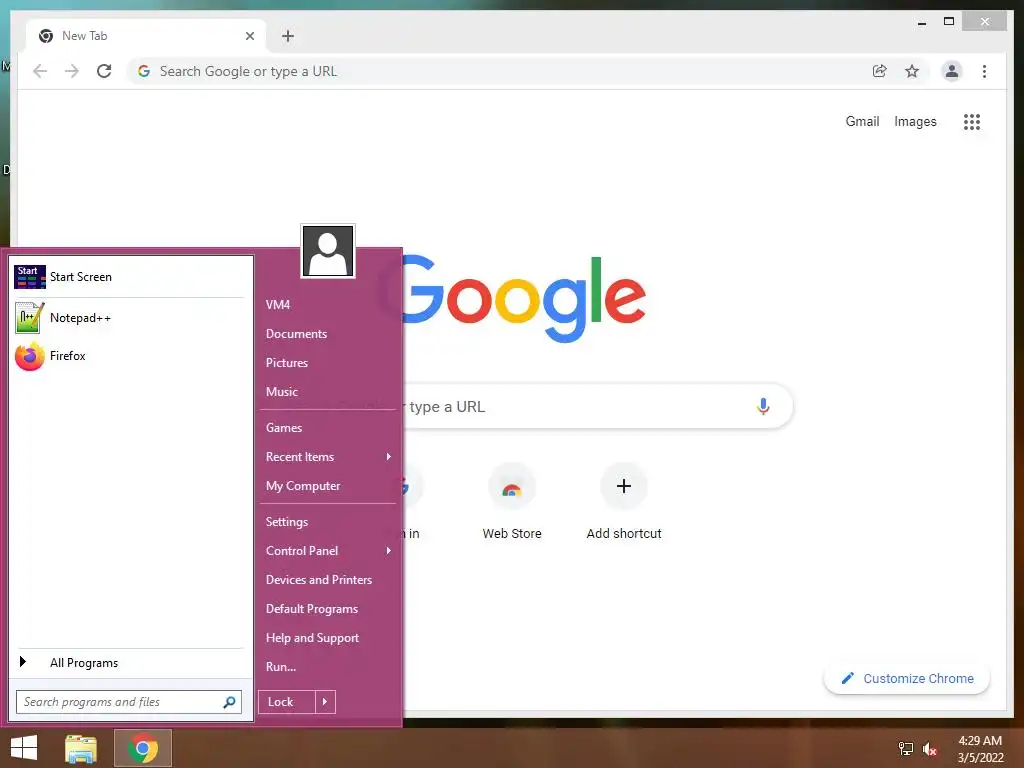
Task: Open the Web Store shortcut
Action: coord(512,502)
